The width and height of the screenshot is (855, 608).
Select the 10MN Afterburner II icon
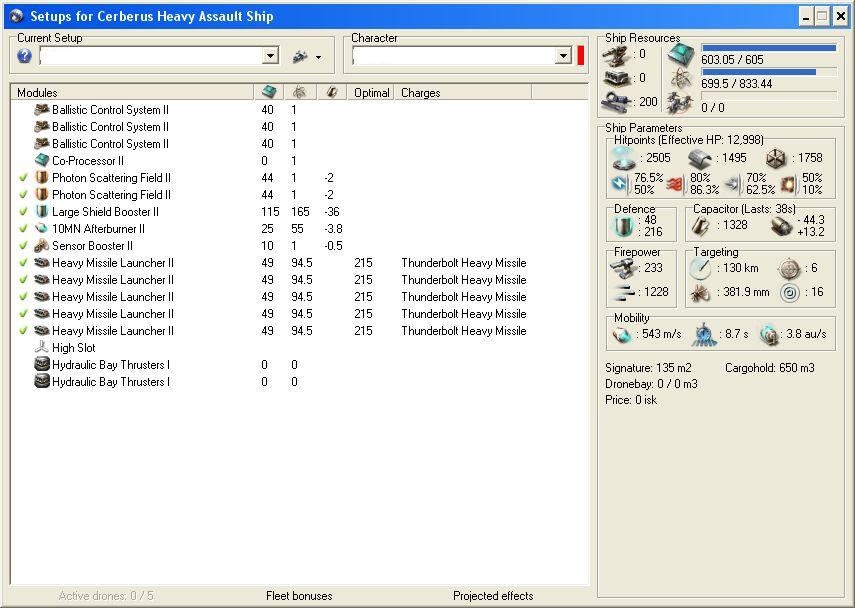coord(42,228)
